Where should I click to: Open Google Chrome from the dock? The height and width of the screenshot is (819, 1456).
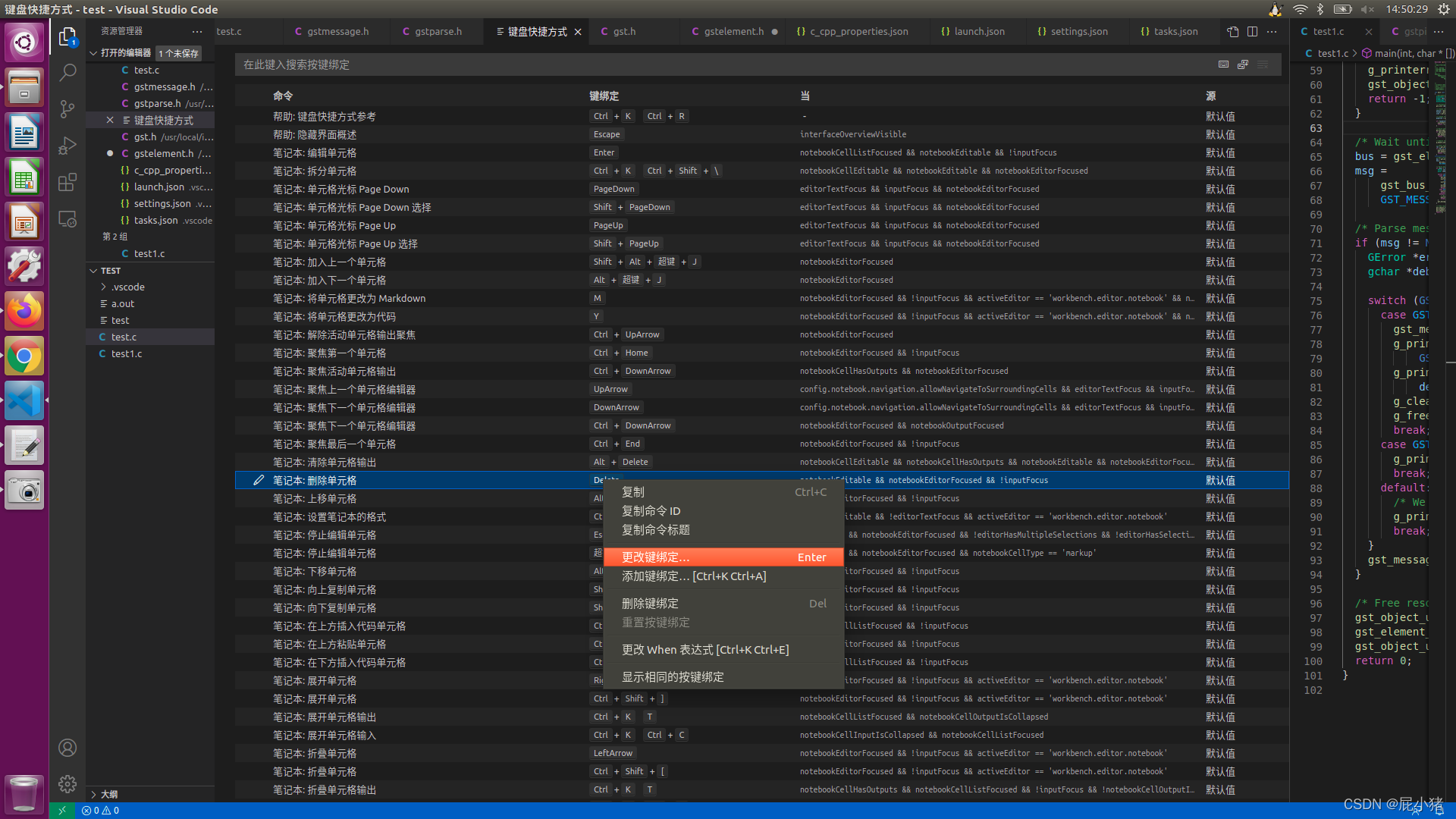click(24, 356)
